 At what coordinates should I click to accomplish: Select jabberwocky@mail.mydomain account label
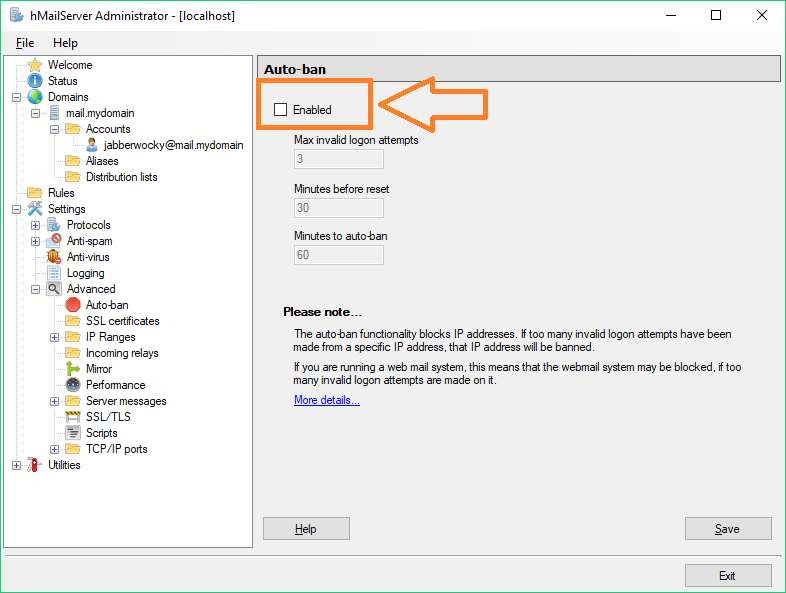tap(173, 145)
